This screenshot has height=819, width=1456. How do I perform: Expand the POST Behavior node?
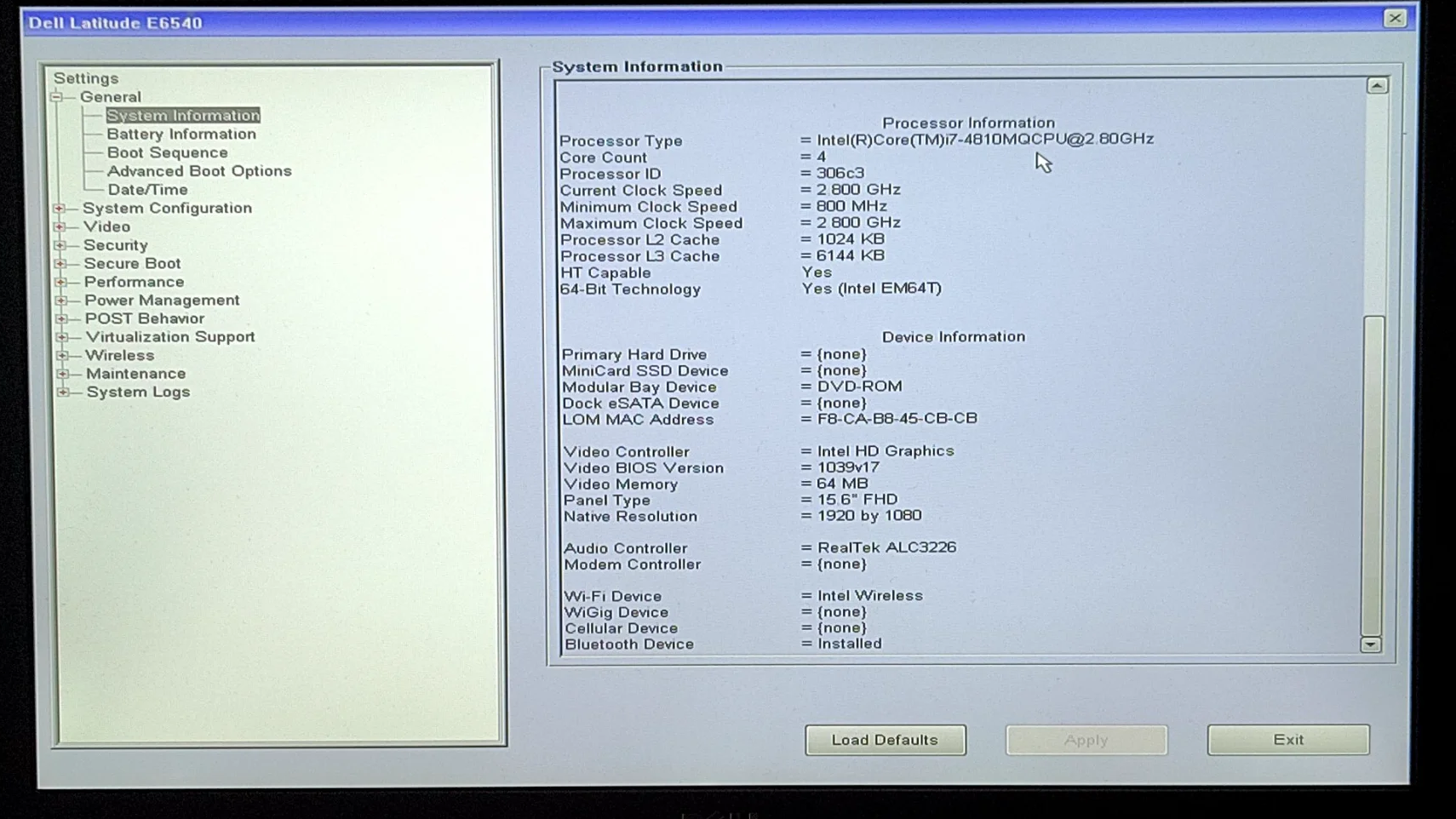point(61,318)
